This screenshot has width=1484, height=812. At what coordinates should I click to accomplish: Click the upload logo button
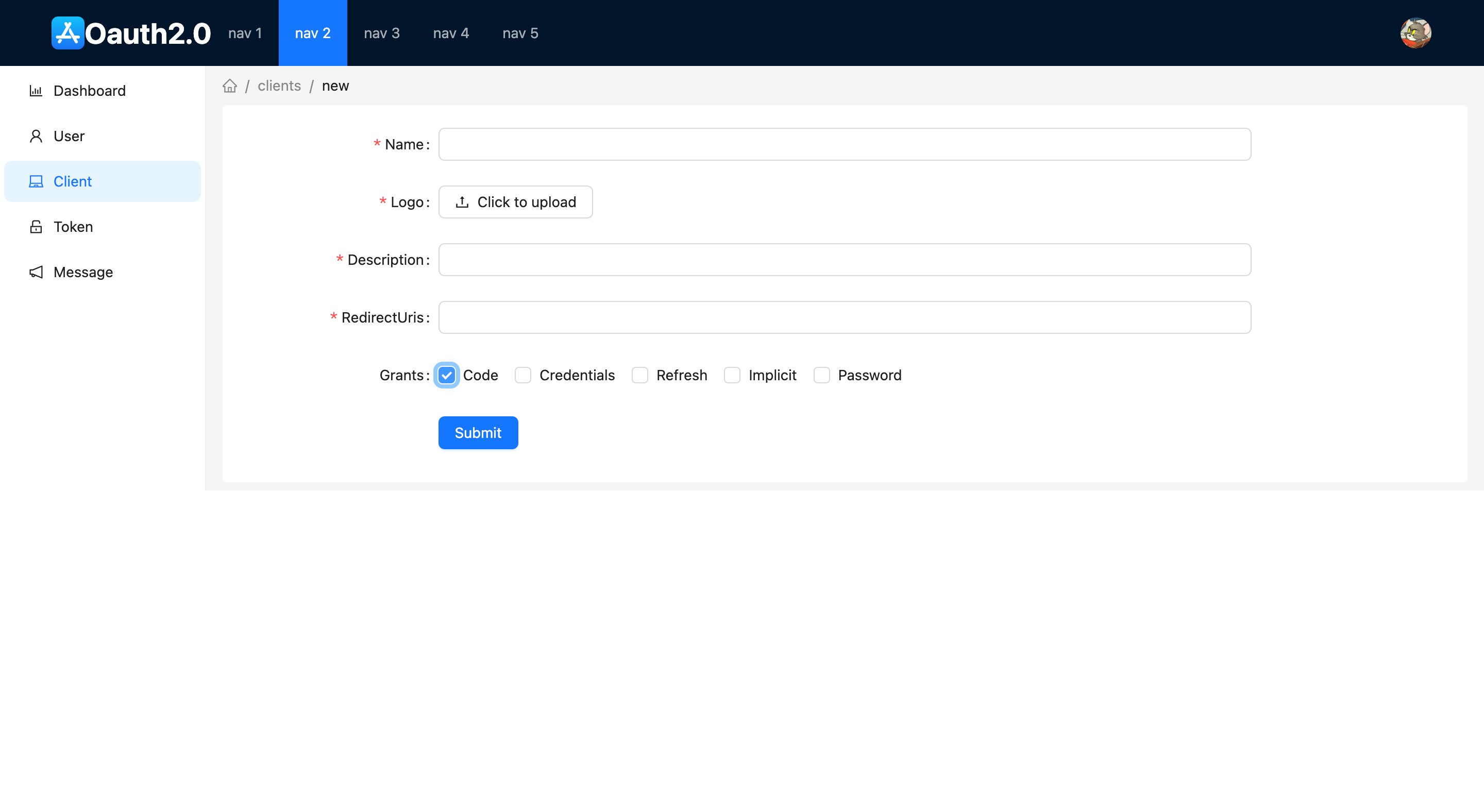pos(516,202)
